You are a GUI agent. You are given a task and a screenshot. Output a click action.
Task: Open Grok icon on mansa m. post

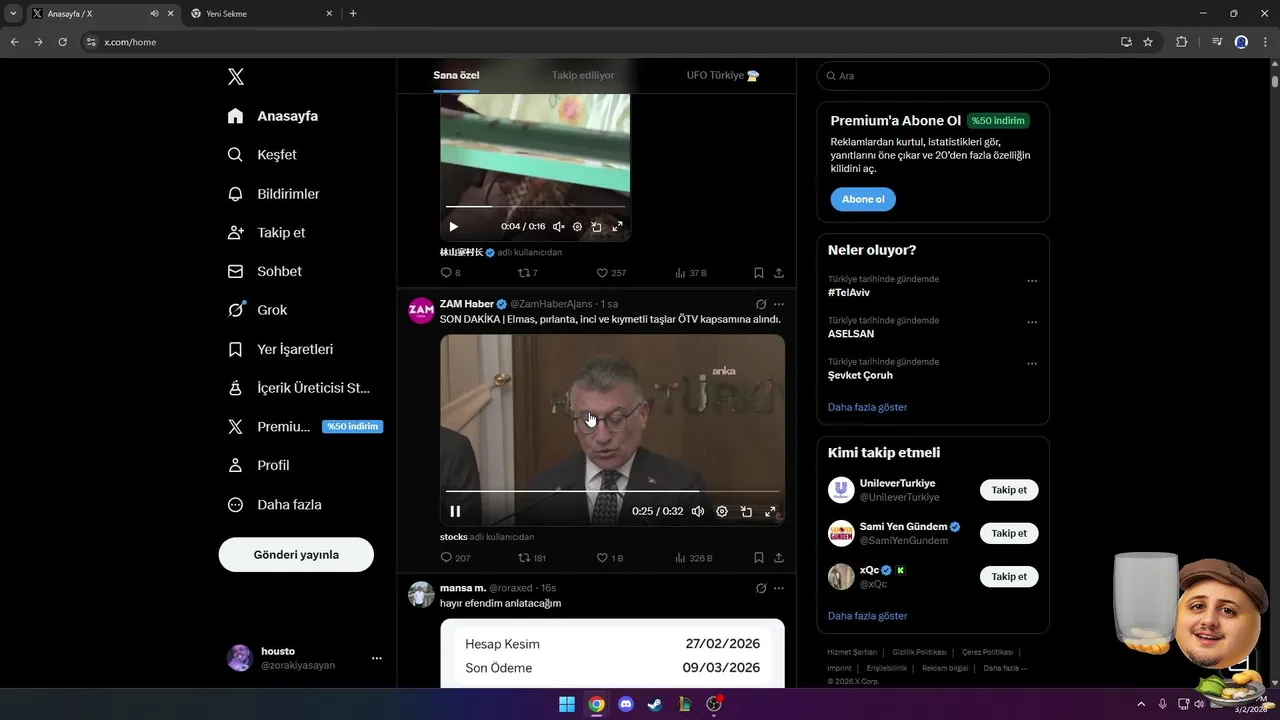[x=761, y=588]
